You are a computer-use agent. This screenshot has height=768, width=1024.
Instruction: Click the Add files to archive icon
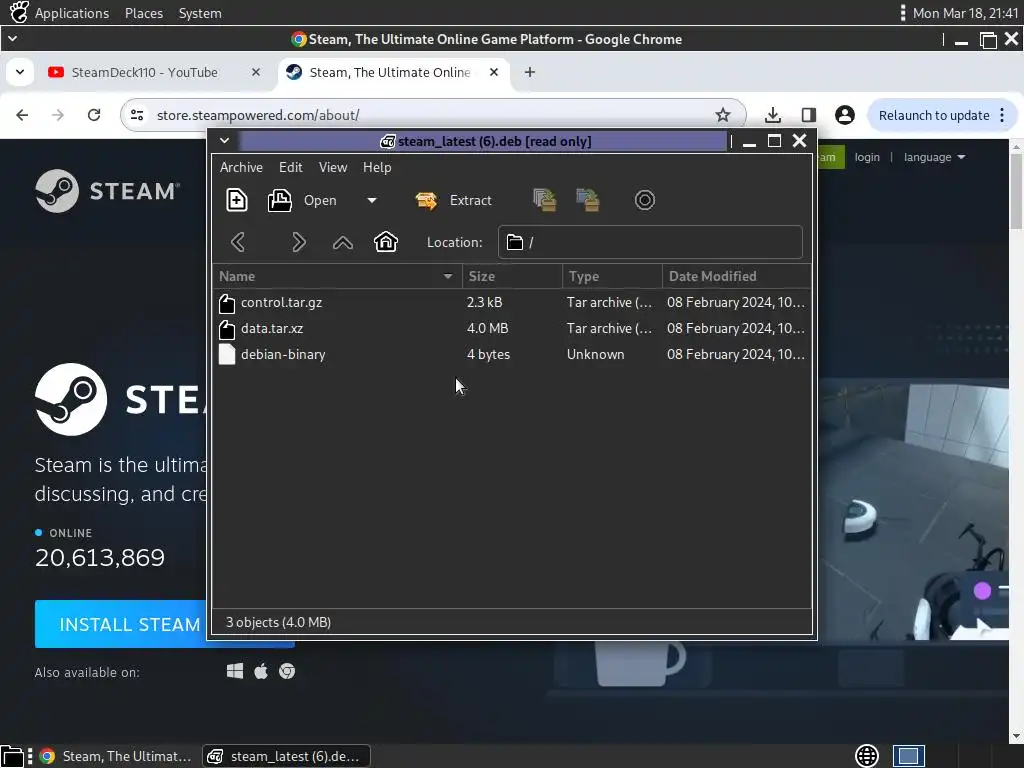(x=545, y=200)
